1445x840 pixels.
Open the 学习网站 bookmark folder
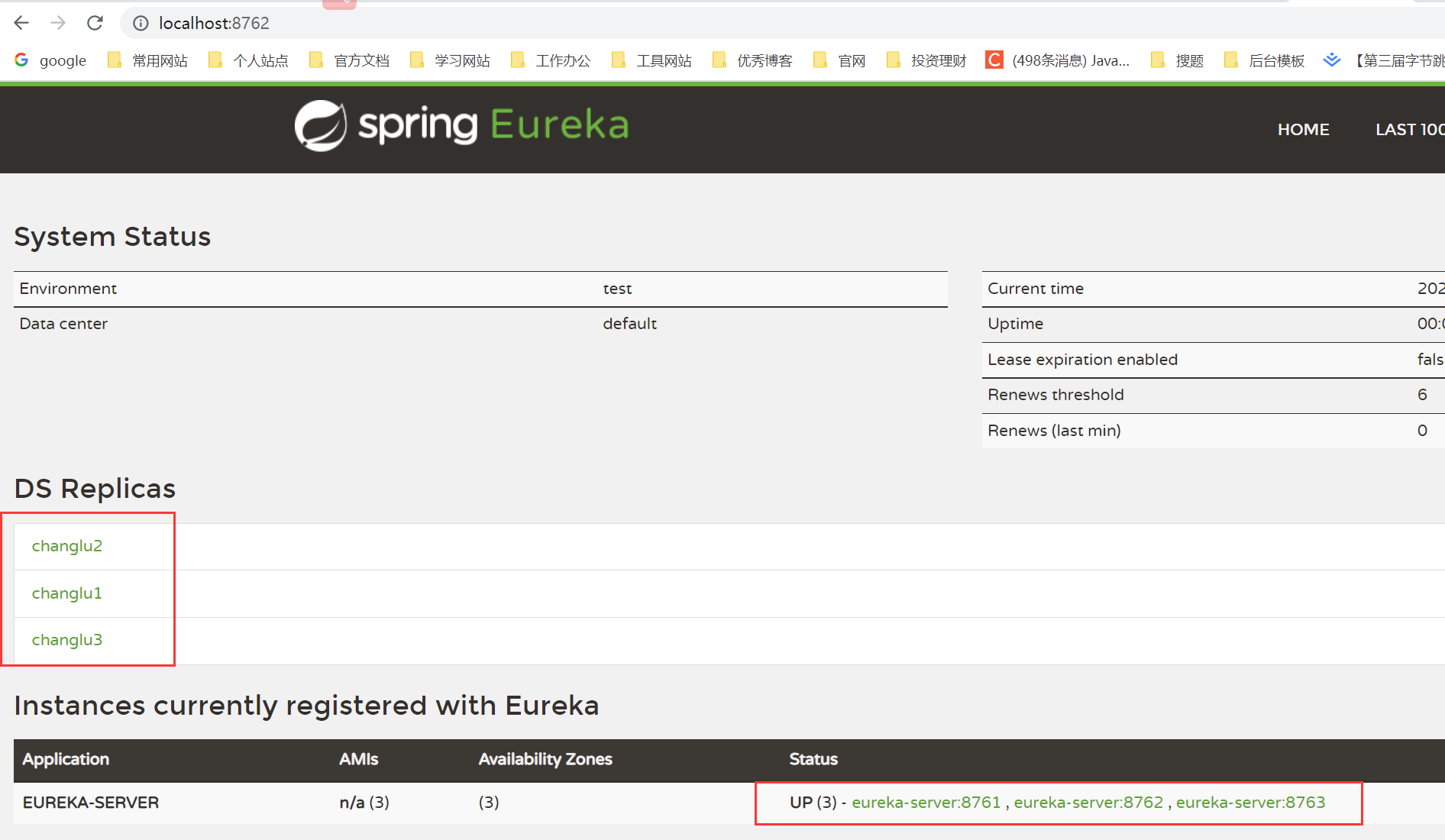click(451, 60)
